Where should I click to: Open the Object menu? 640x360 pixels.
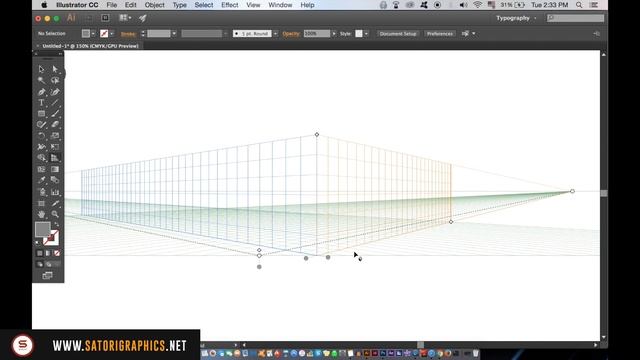[155, 5]
